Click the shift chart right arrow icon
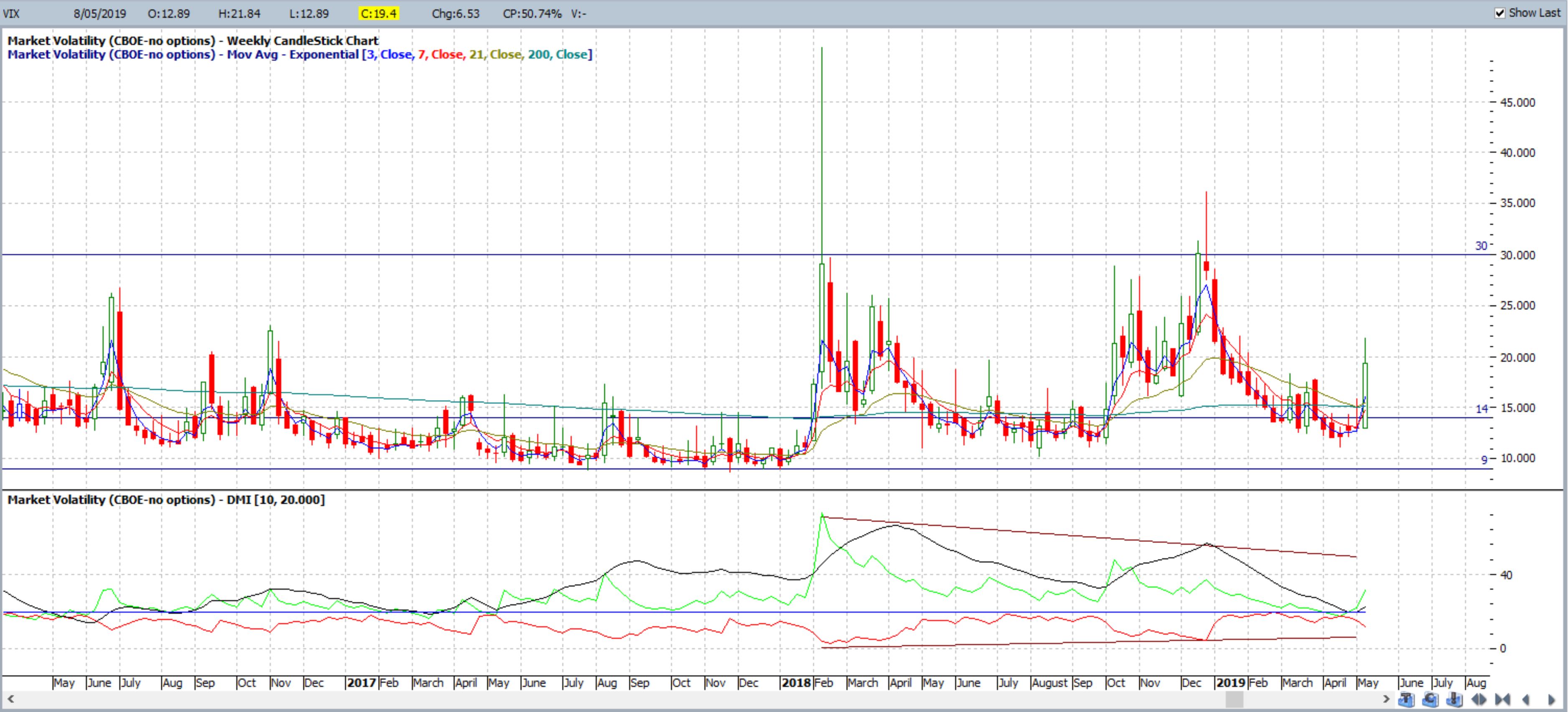The height and width of the screenshot is (712, 1568). [1552, 699]
